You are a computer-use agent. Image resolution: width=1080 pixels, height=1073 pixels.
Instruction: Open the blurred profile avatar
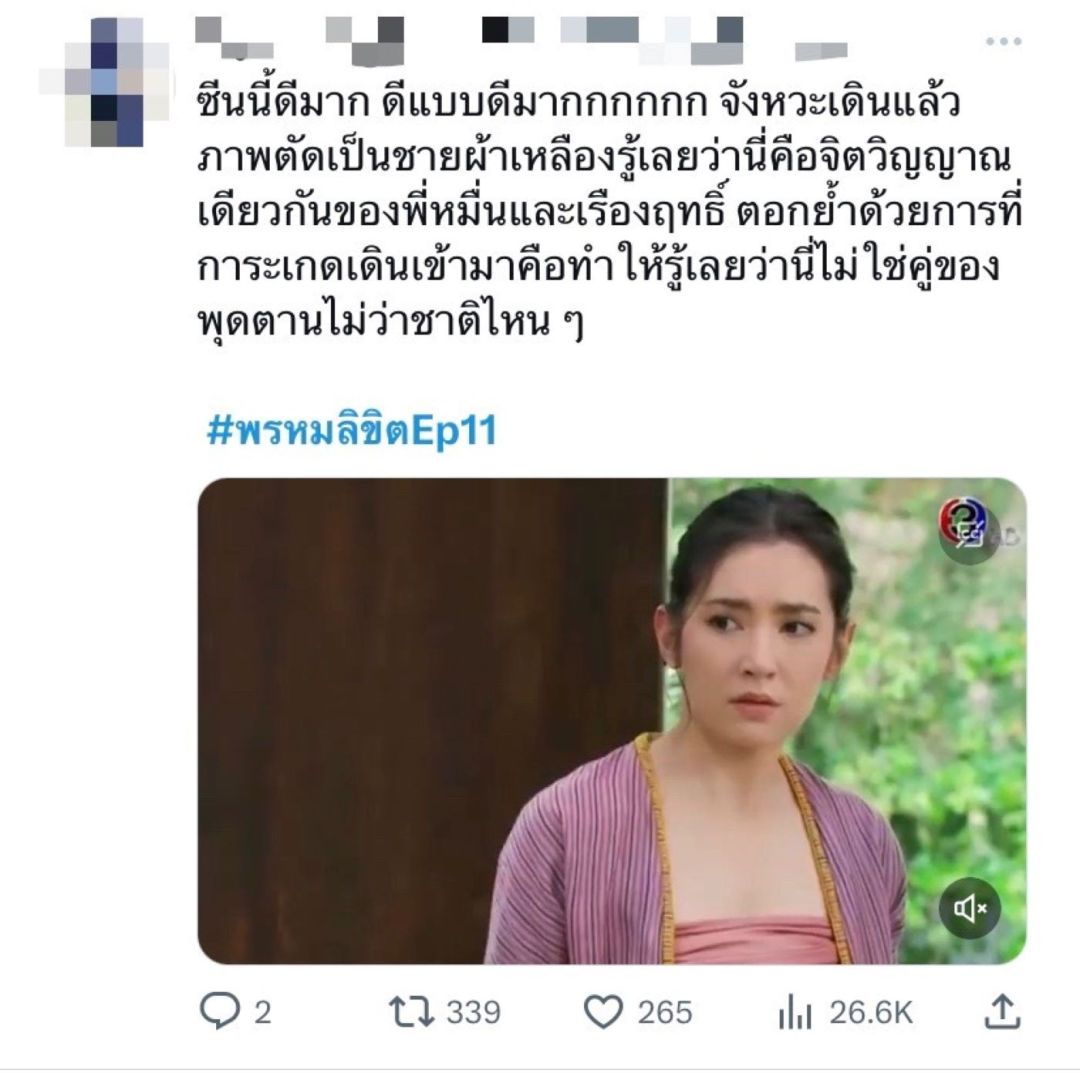[x=104, y=82]
